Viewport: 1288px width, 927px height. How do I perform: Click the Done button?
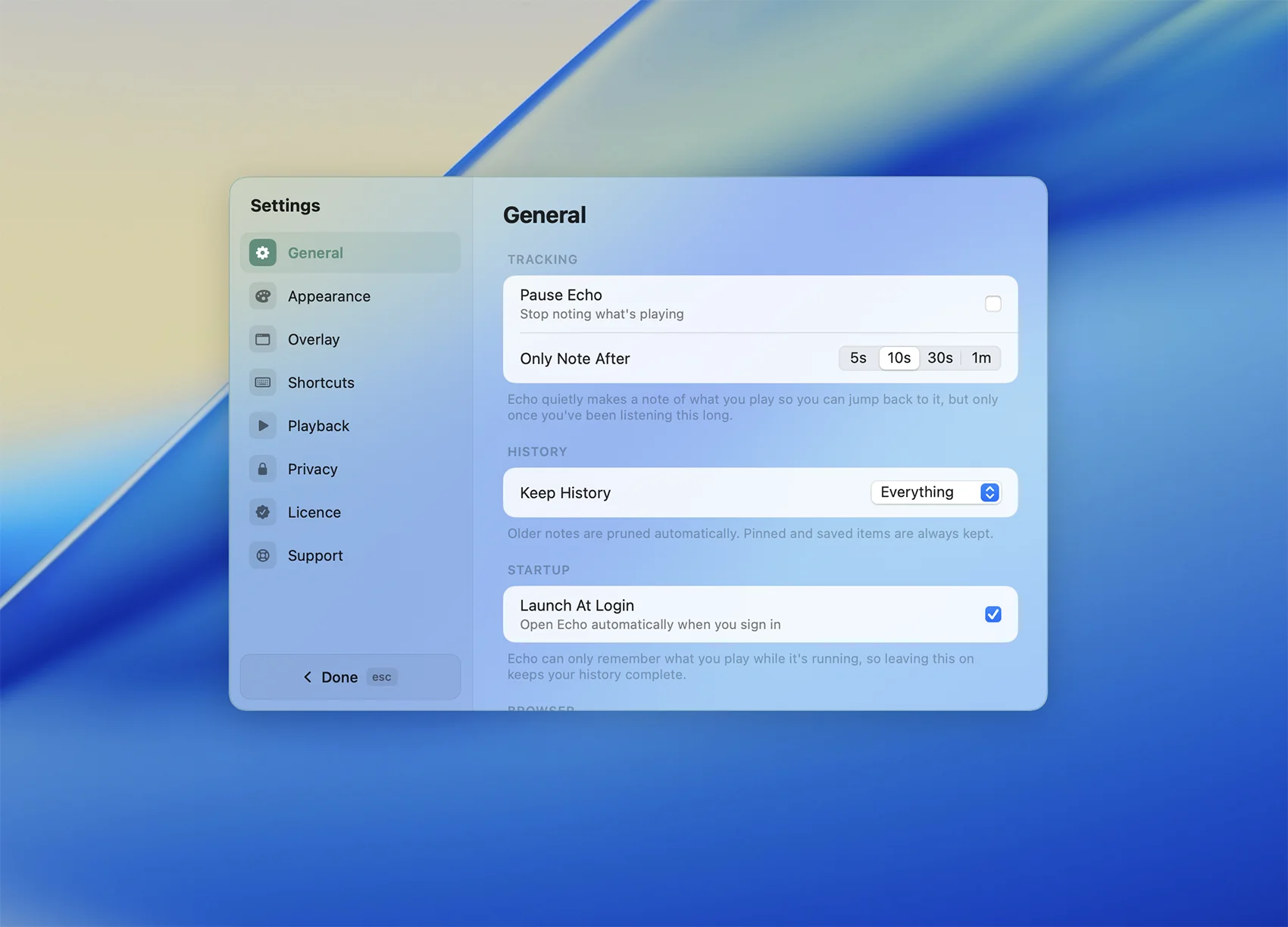[350, 677]
